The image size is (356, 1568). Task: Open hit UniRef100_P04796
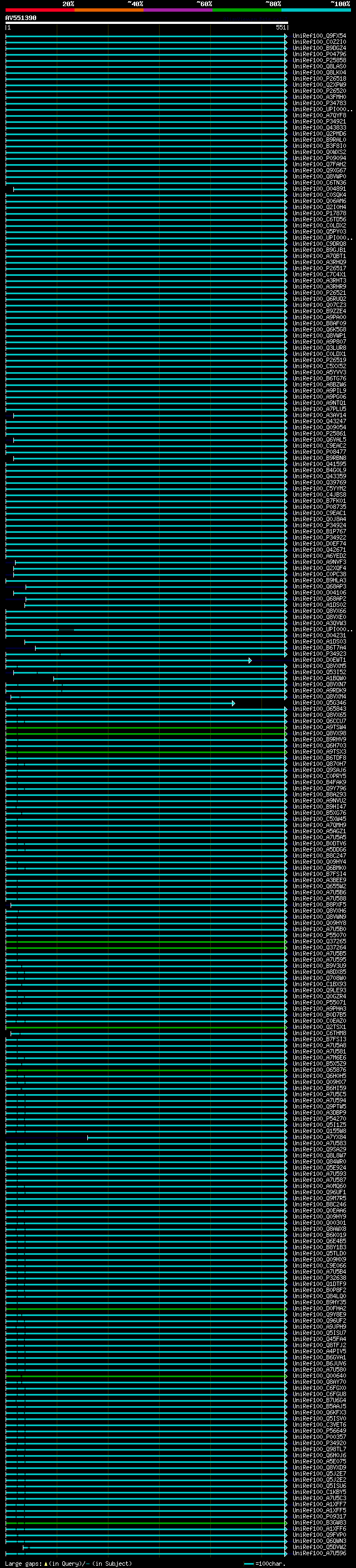click(x=319, y=54)
